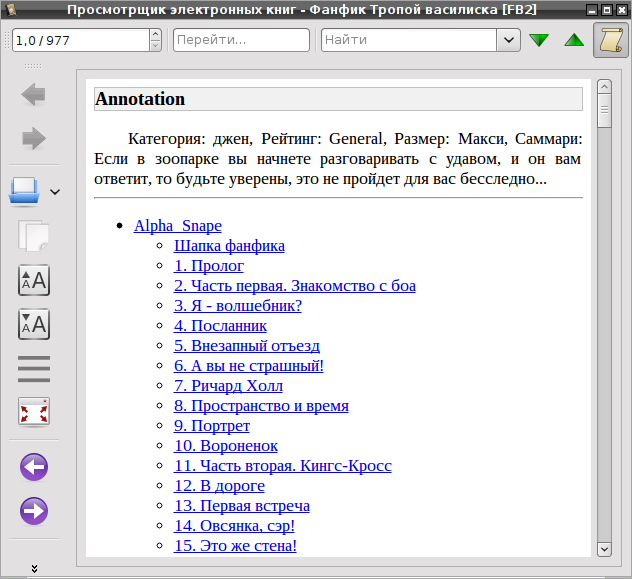This screenshot has height=579, width=632.
Task: Find previous match with green up arrow
Action: 574,40
